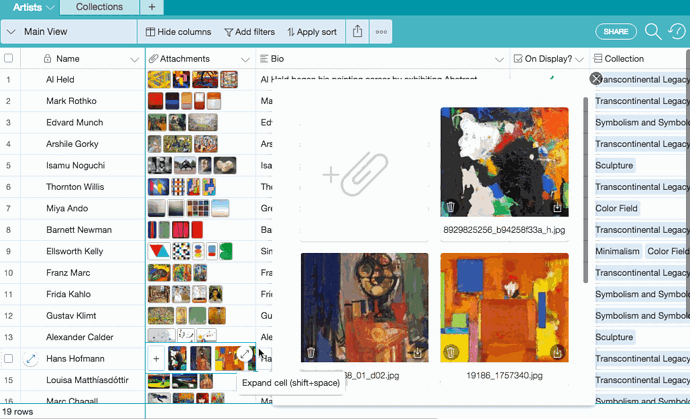Click the Attachments column paperclip icon
The width and height of the screenshot is (690, 419).
(153, 59)
